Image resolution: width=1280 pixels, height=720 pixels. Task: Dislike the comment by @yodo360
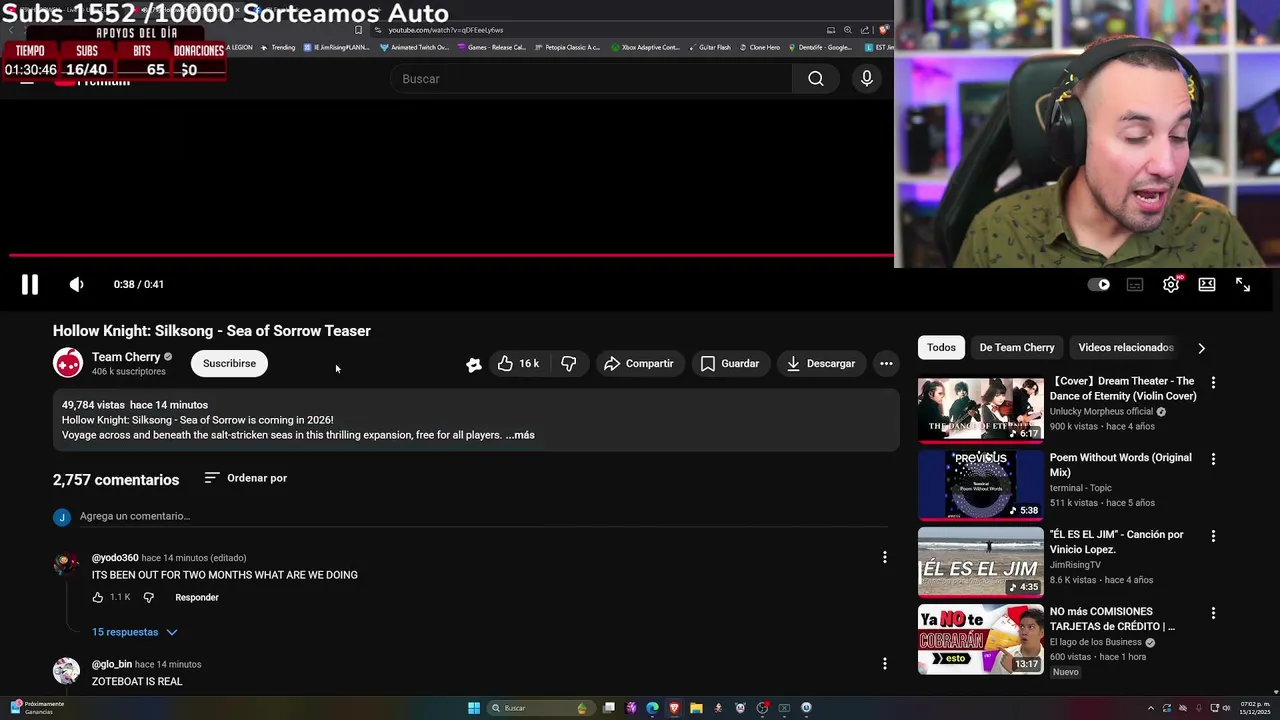(x=149, y=597)
